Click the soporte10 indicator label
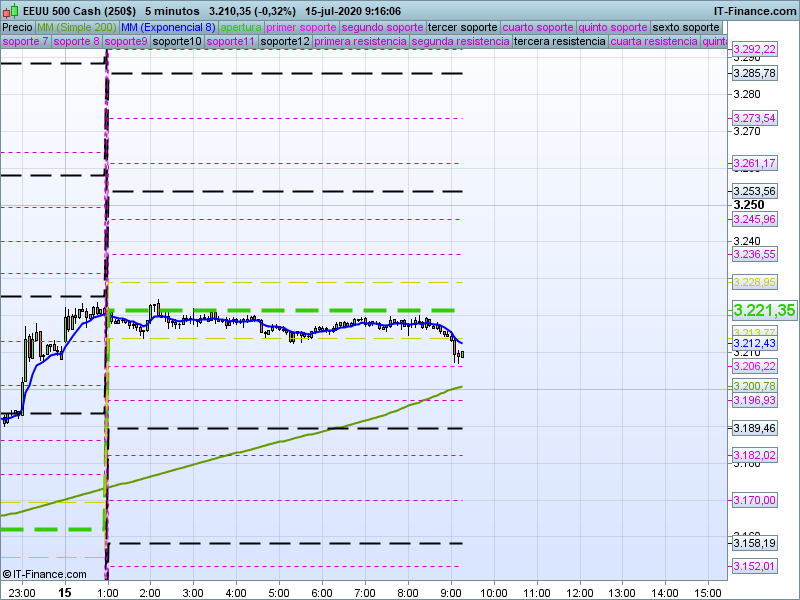The width and height of the screenshot is (800, 600). (177, 42)
